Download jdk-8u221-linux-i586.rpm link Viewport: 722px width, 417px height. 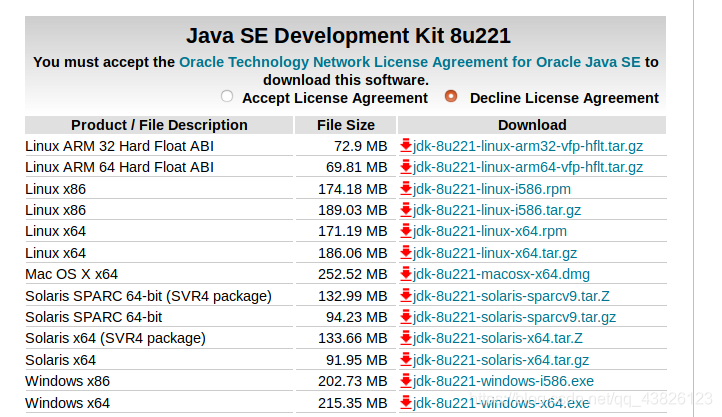492,189
